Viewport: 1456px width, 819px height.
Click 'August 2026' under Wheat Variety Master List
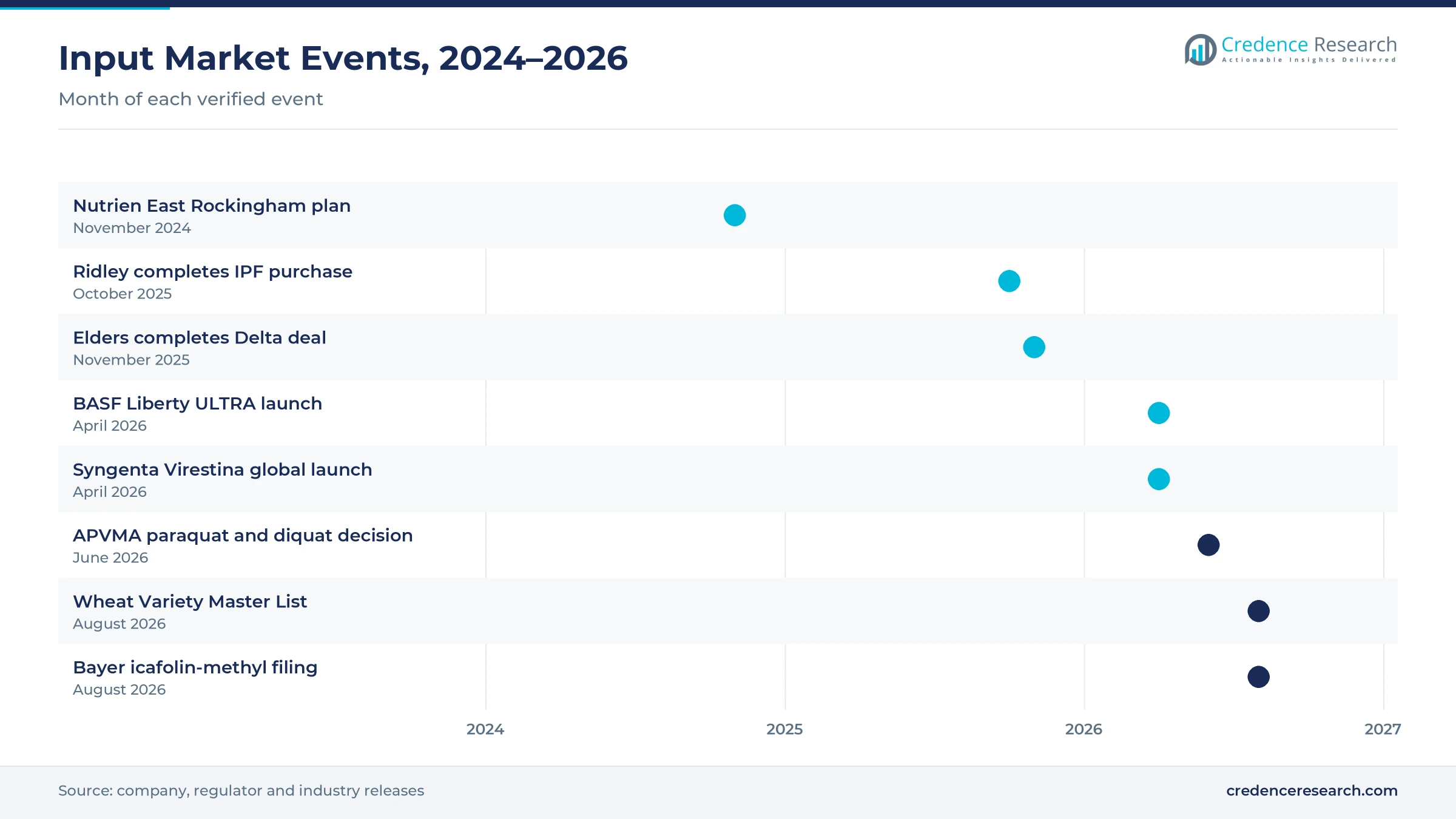119,624
